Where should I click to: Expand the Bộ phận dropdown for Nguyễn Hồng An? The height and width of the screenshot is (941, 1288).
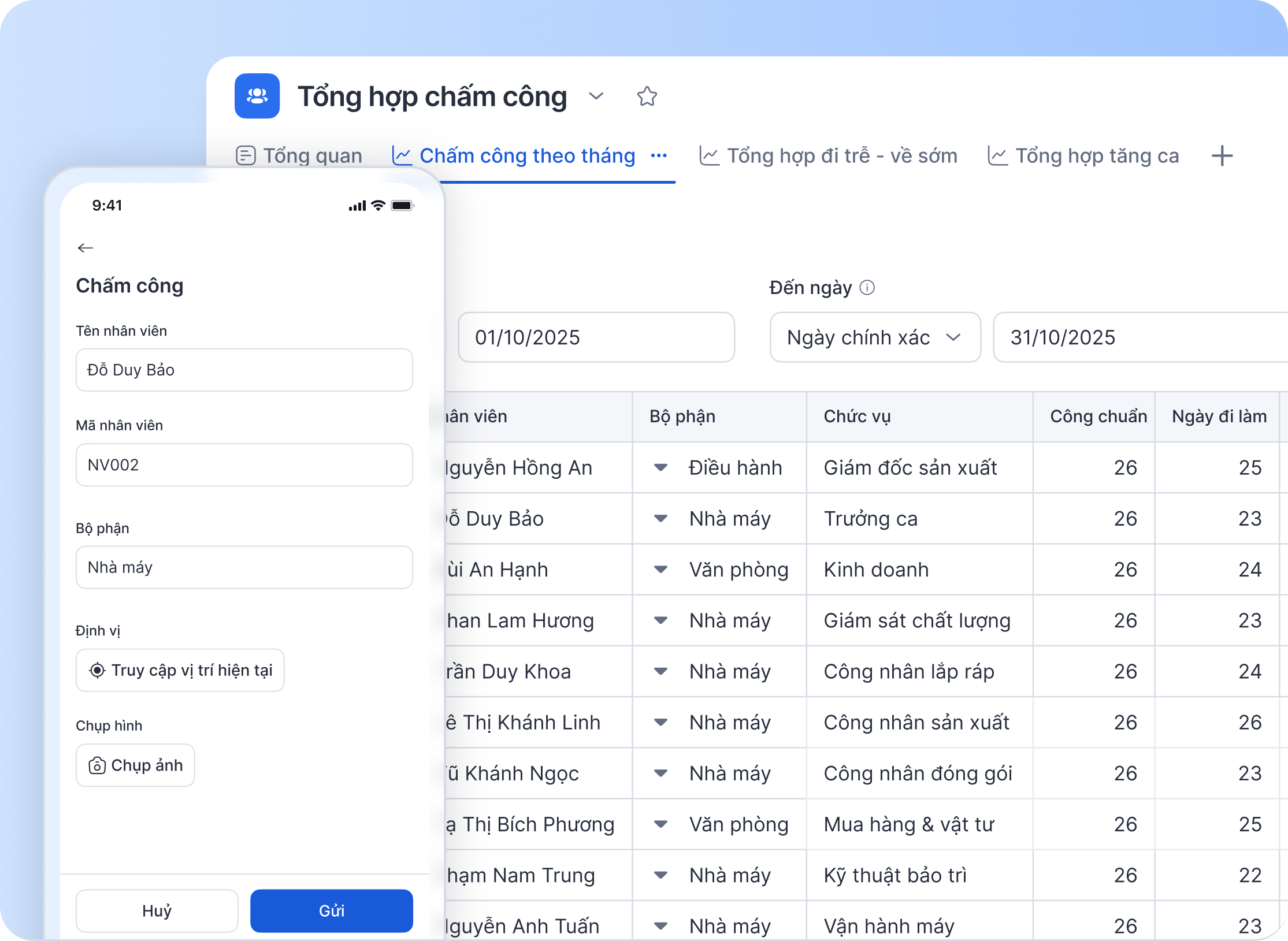pos(660,468)
